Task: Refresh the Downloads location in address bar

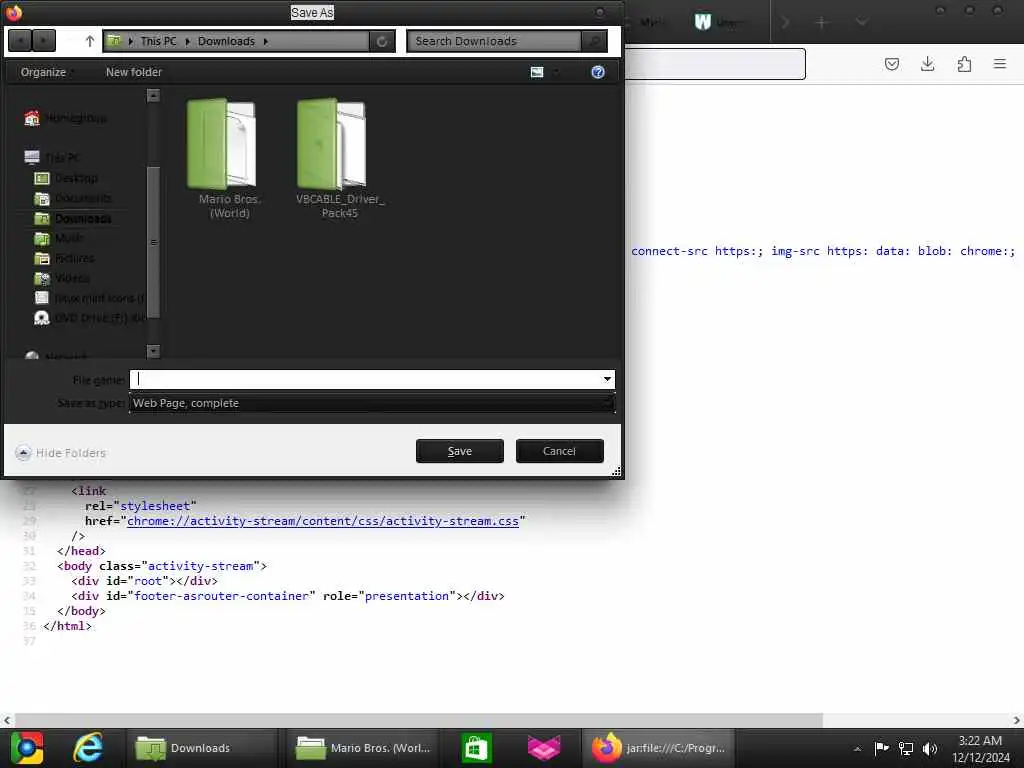Action: coord(382,41)
